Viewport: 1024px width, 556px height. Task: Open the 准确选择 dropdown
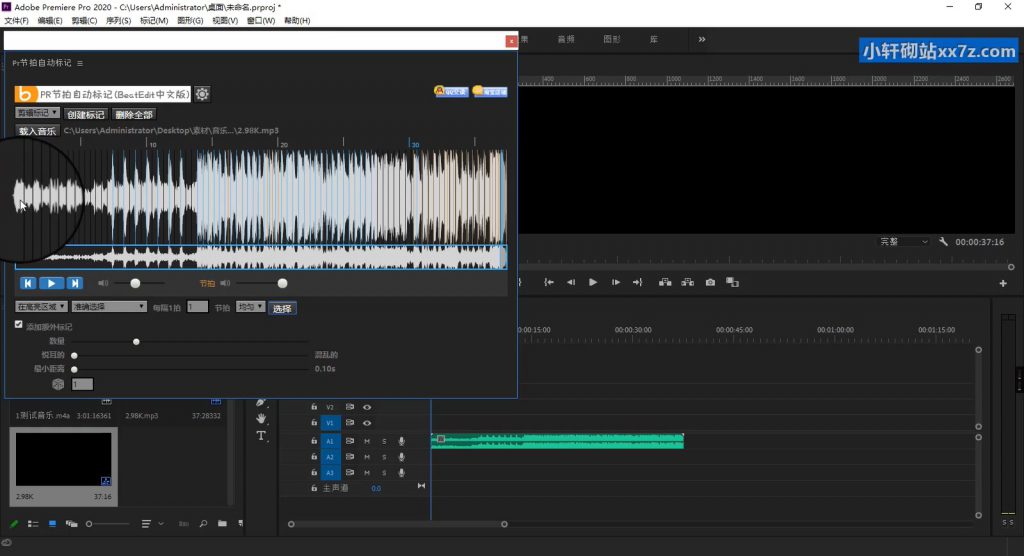point(109,306)
